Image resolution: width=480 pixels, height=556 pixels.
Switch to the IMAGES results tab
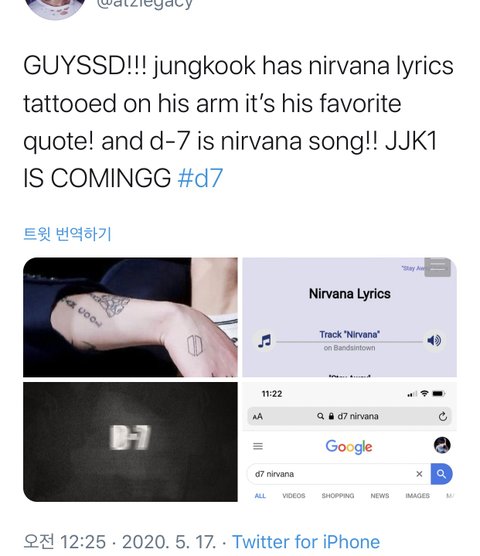417,496
